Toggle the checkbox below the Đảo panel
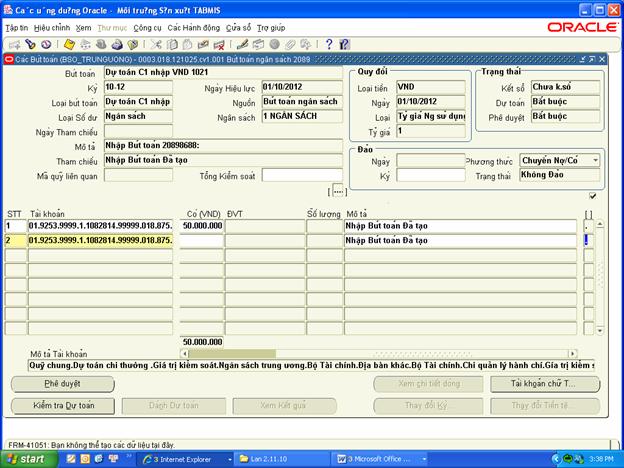 click(x=593, y=196)
